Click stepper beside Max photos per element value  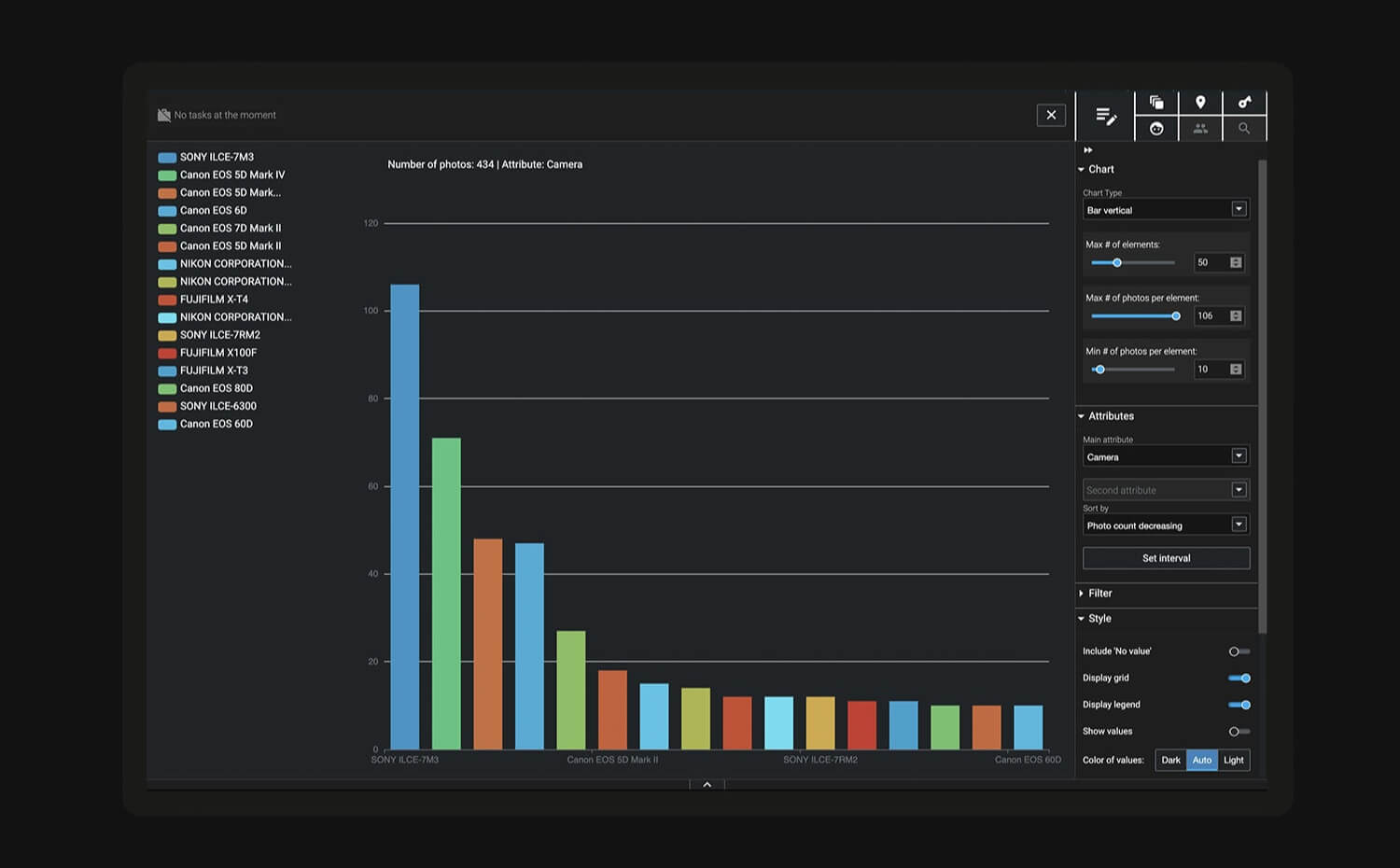coord(1236,316)
